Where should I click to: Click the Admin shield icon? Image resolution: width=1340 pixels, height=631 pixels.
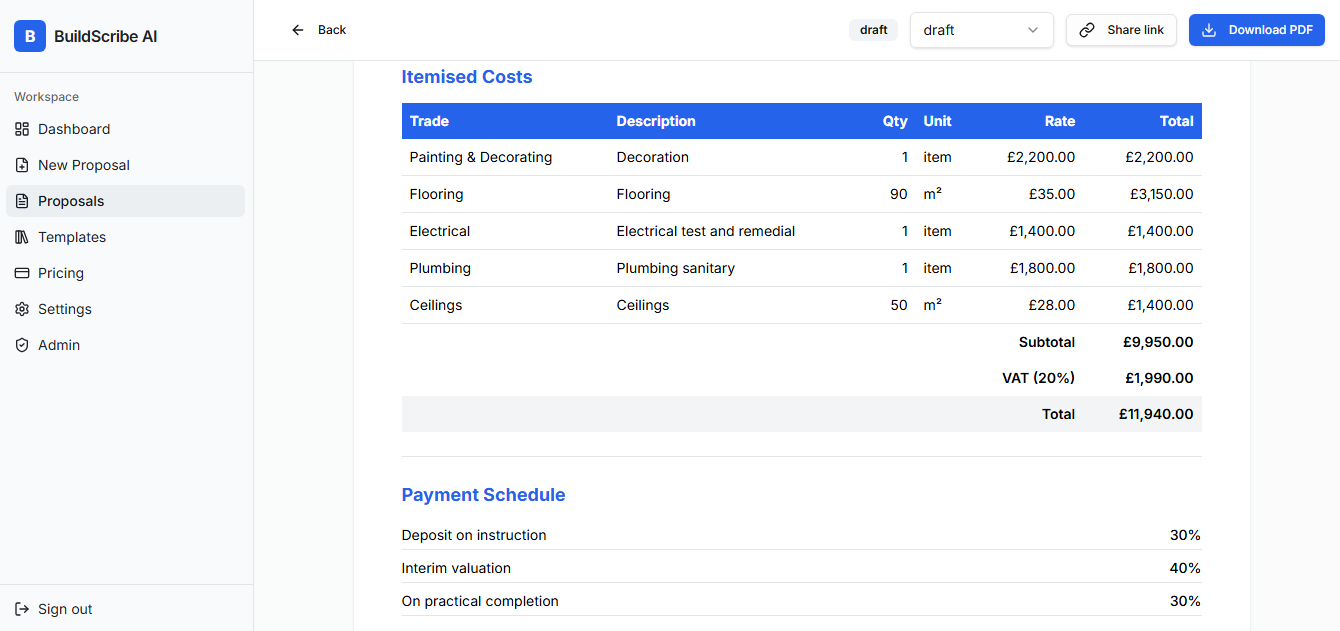tap(22, 345)
